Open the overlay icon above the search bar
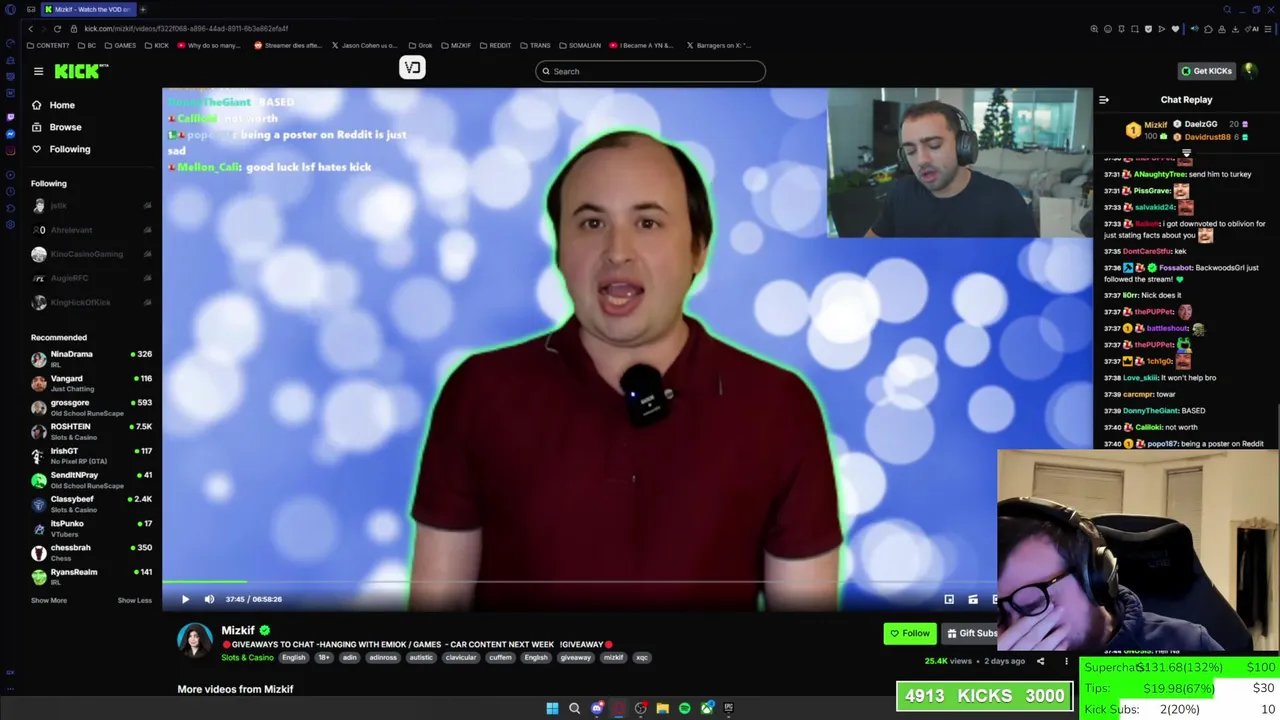 [412, 67]
